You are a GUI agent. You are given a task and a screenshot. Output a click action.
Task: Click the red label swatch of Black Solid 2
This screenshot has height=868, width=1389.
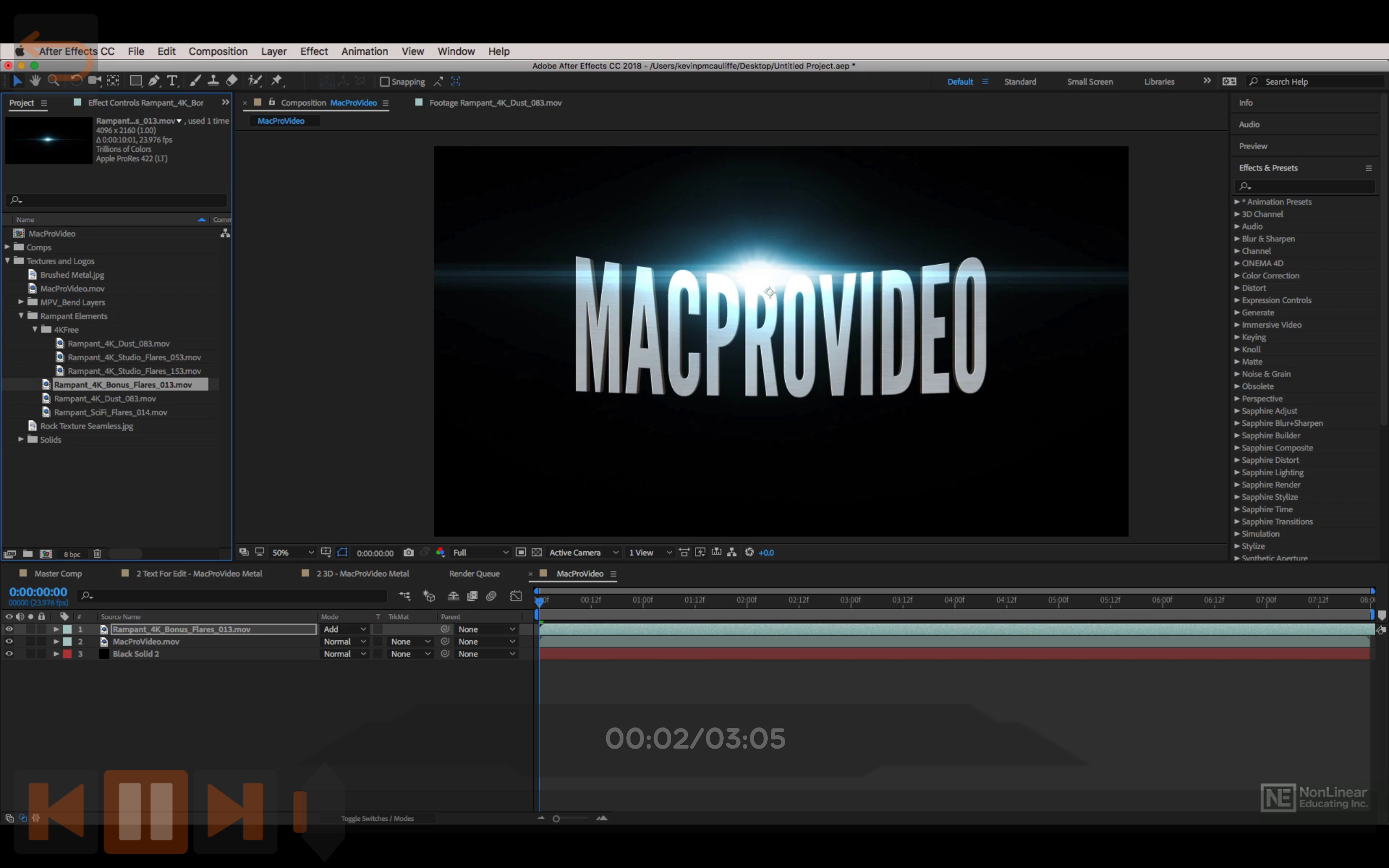point(67,654)
